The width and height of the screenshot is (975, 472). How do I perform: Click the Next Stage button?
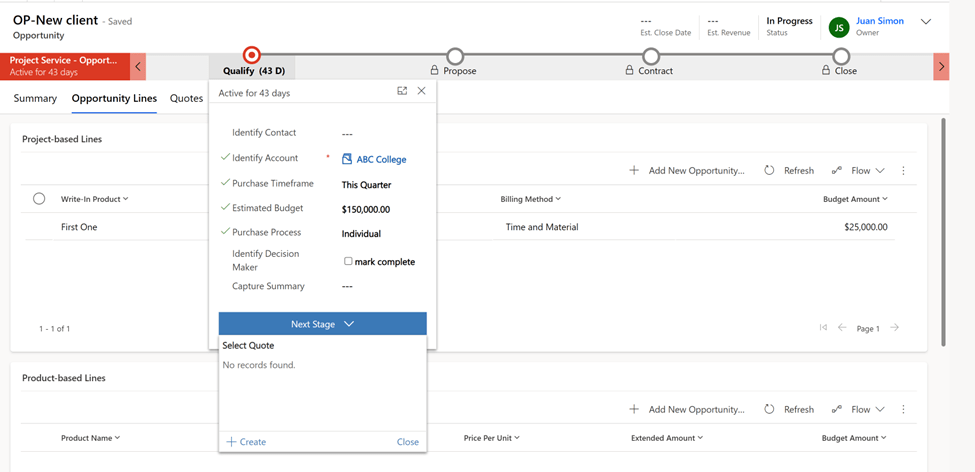point(322,324)
